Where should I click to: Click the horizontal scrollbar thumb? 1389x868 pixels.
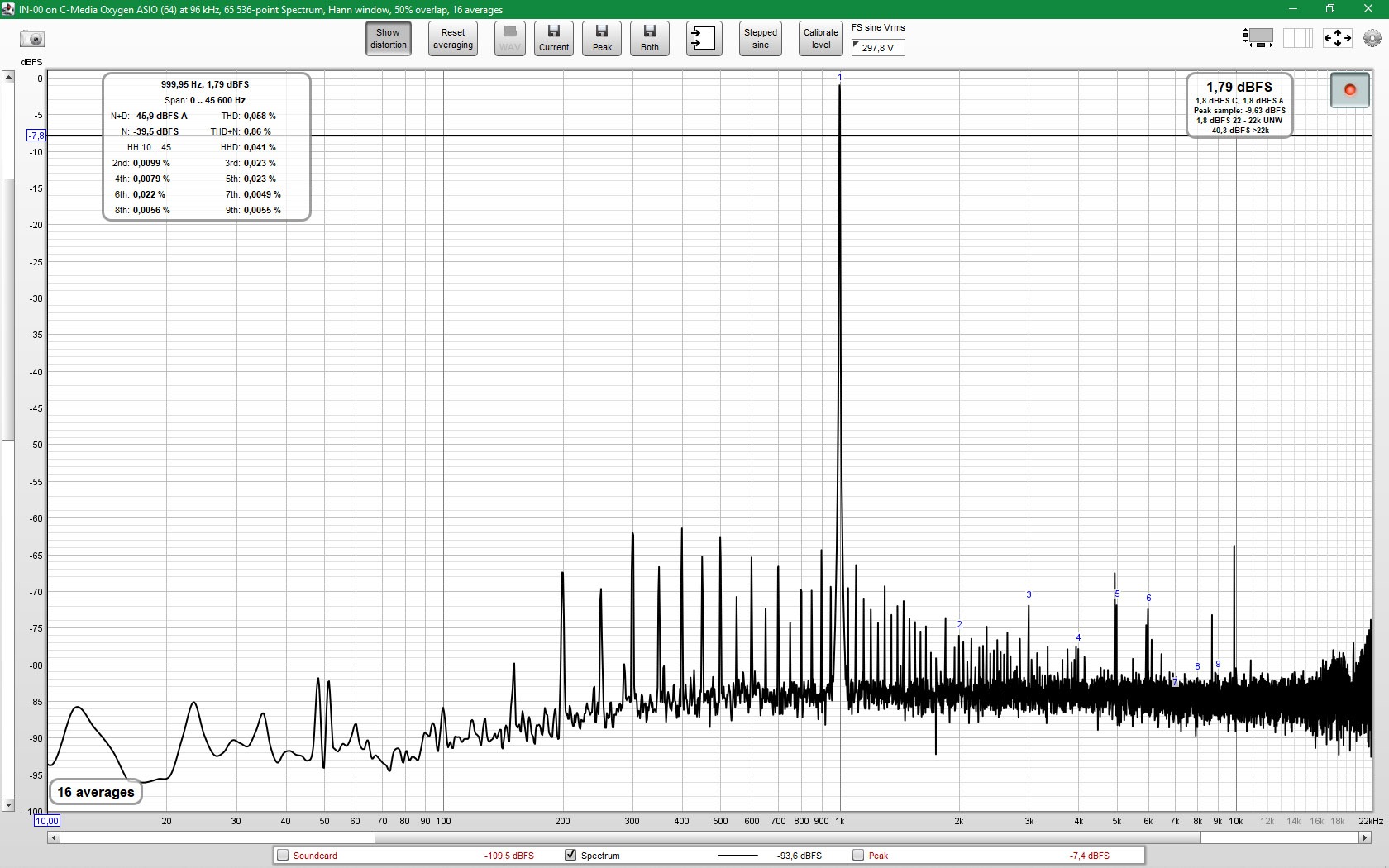click(x=787, y=837)
